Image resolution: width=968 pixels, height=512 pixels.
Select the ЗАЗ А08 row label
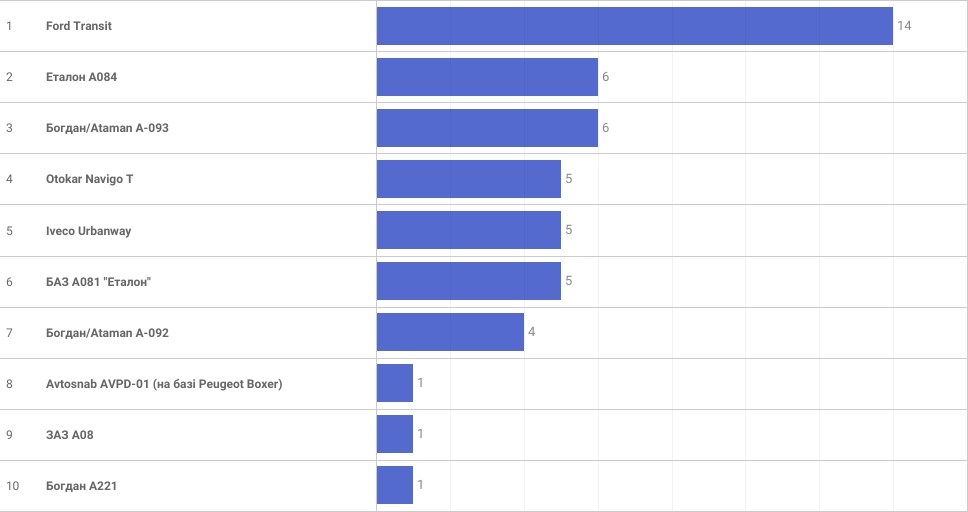click(x=70, y=435)
